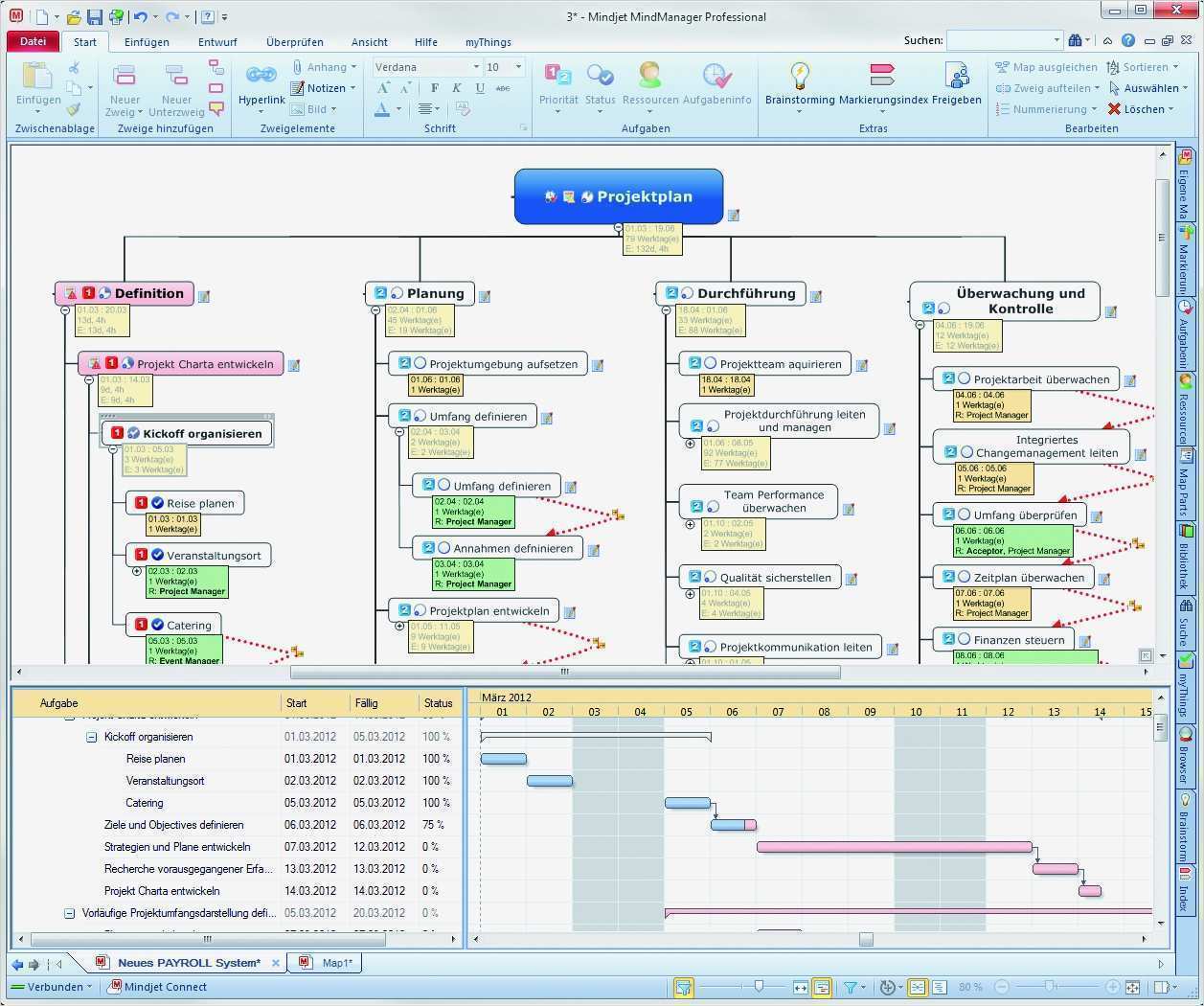
Task: Open the Notizen dropdown arrow
Action: [x=353, y=88]
